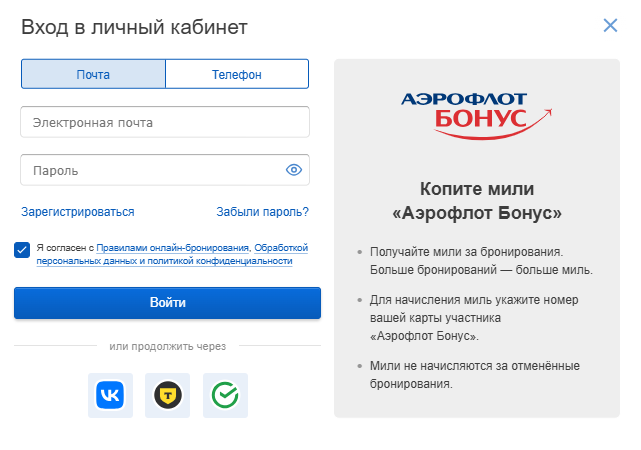The width and height of the screenshot is (641, 450).
Task: Uncheck the agreement checkbox
Action: pos(22,250)
